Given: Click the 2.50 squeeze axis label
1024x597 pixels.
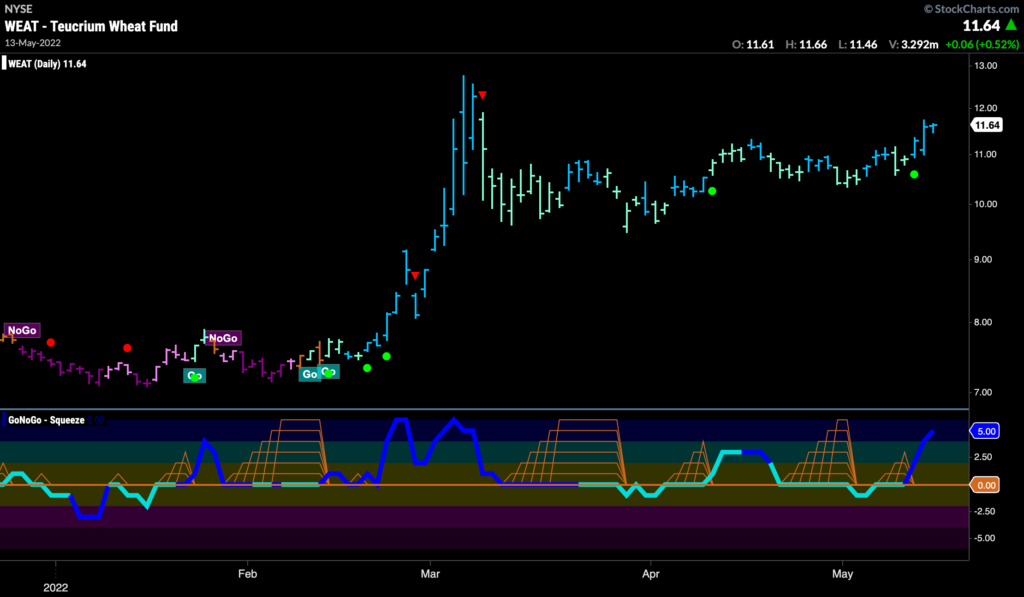Looking at the screenshot, I should click(x=983, y=457).
